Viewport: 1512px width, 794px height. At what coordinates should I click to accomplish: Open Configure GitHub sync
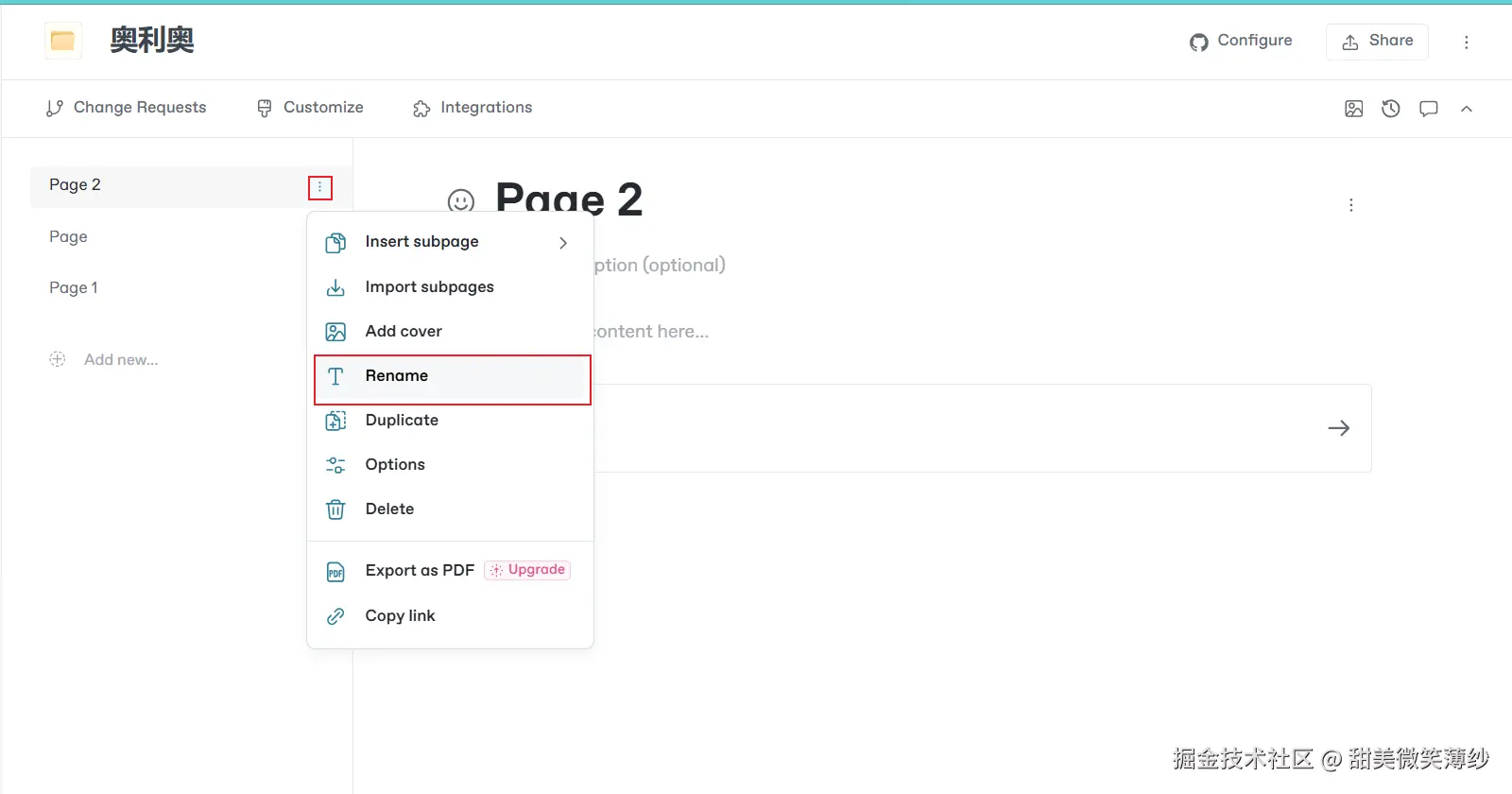point(1241,41)
